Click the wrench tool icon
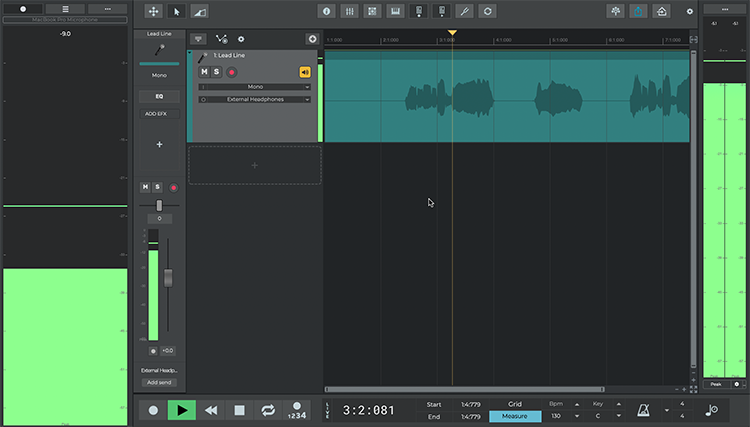Viewport: 750px width, 427px height. point(464,11)
